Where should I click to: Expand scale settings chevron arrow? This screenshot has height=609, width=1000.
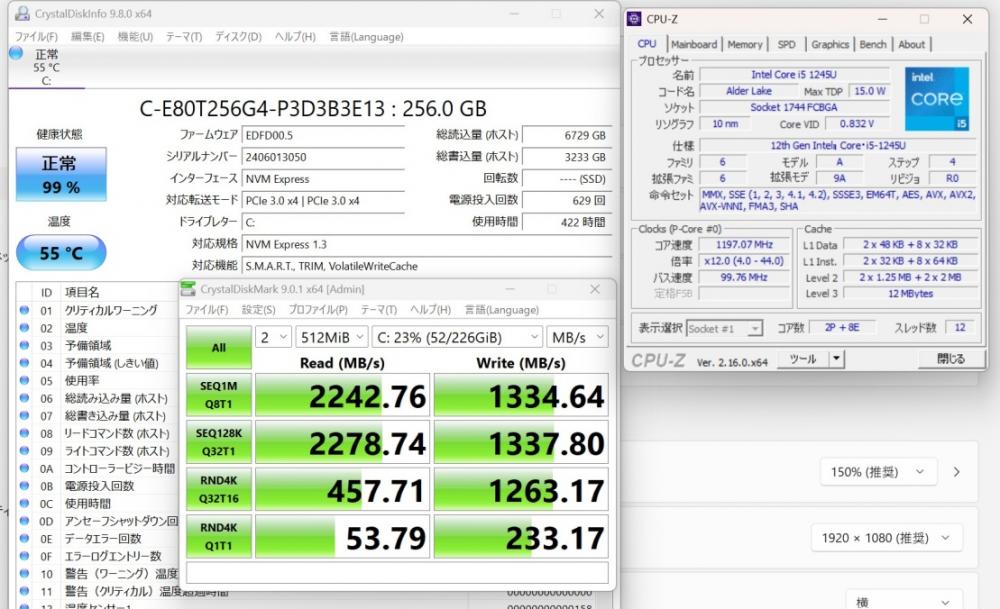coord(957,472)
